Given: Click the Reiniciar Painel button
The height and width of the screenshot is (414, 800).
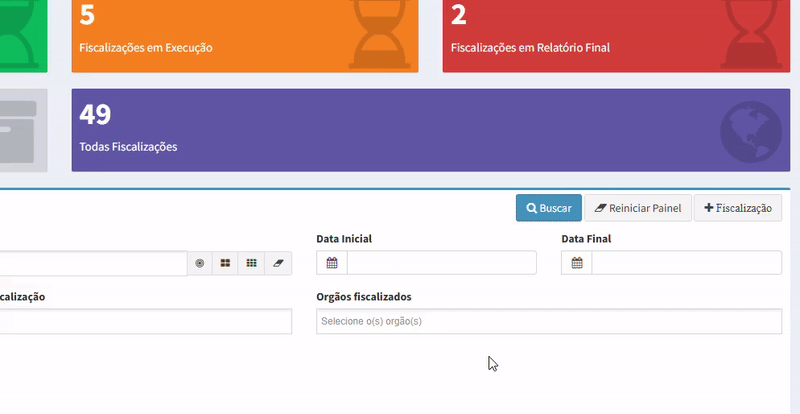Looking at the screenshot, I should [638, 208].
